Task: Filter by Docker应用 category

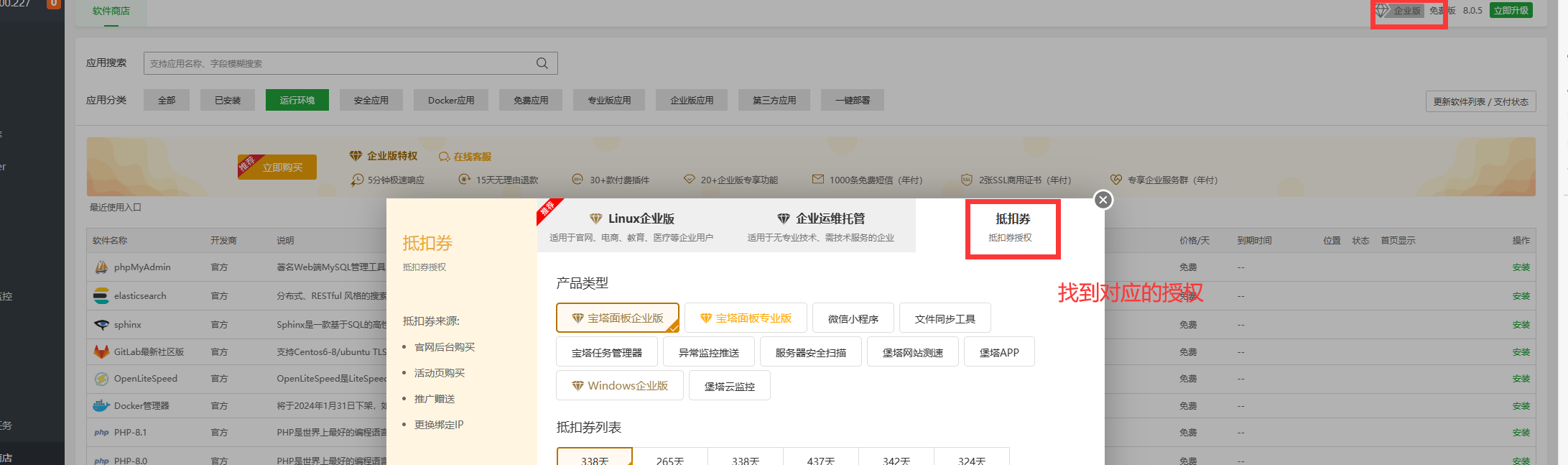Action: point(451,100)
